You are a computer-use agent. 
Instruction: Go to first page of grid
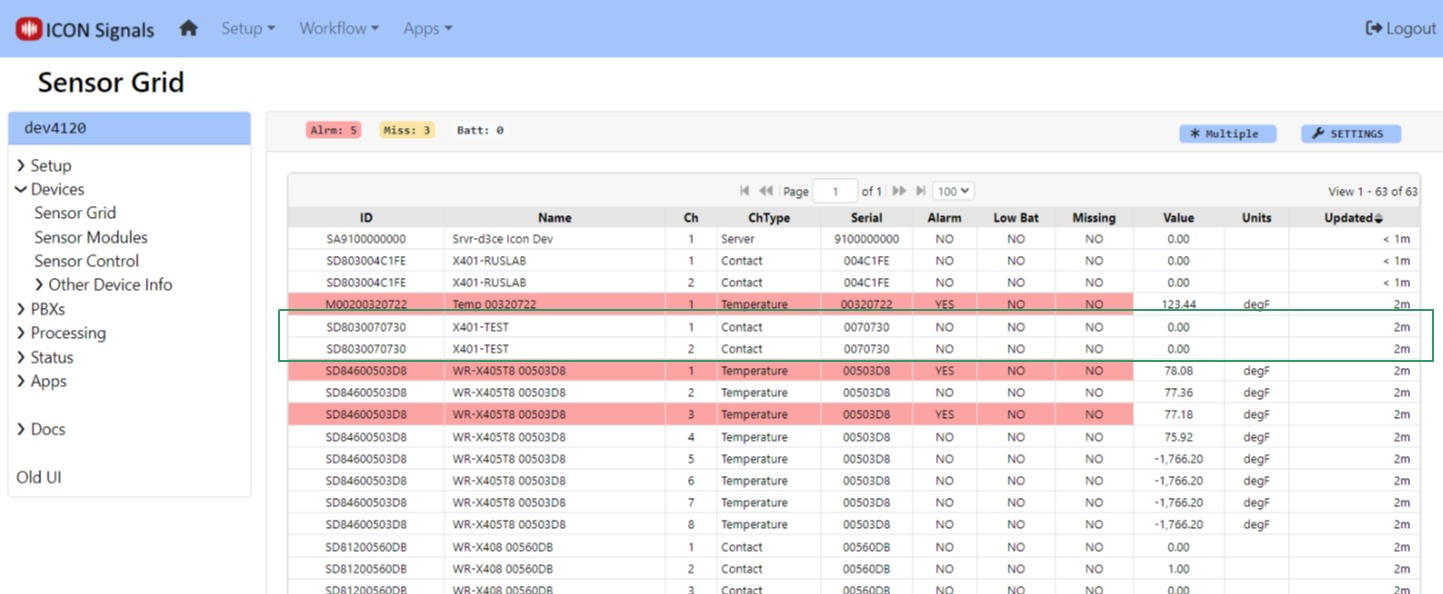[x=744, y=191]
